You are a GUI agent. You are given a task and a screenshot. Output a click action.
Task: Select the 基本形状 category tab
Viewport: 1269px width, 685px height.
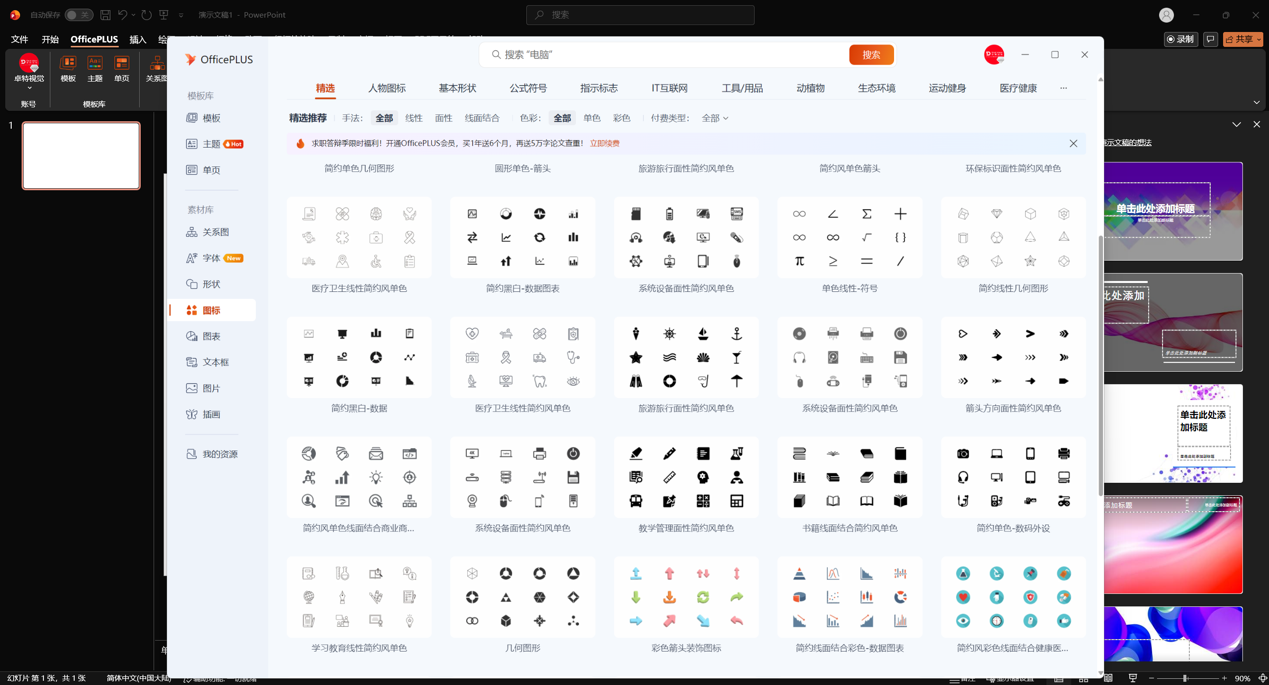(x=457, y=88)
